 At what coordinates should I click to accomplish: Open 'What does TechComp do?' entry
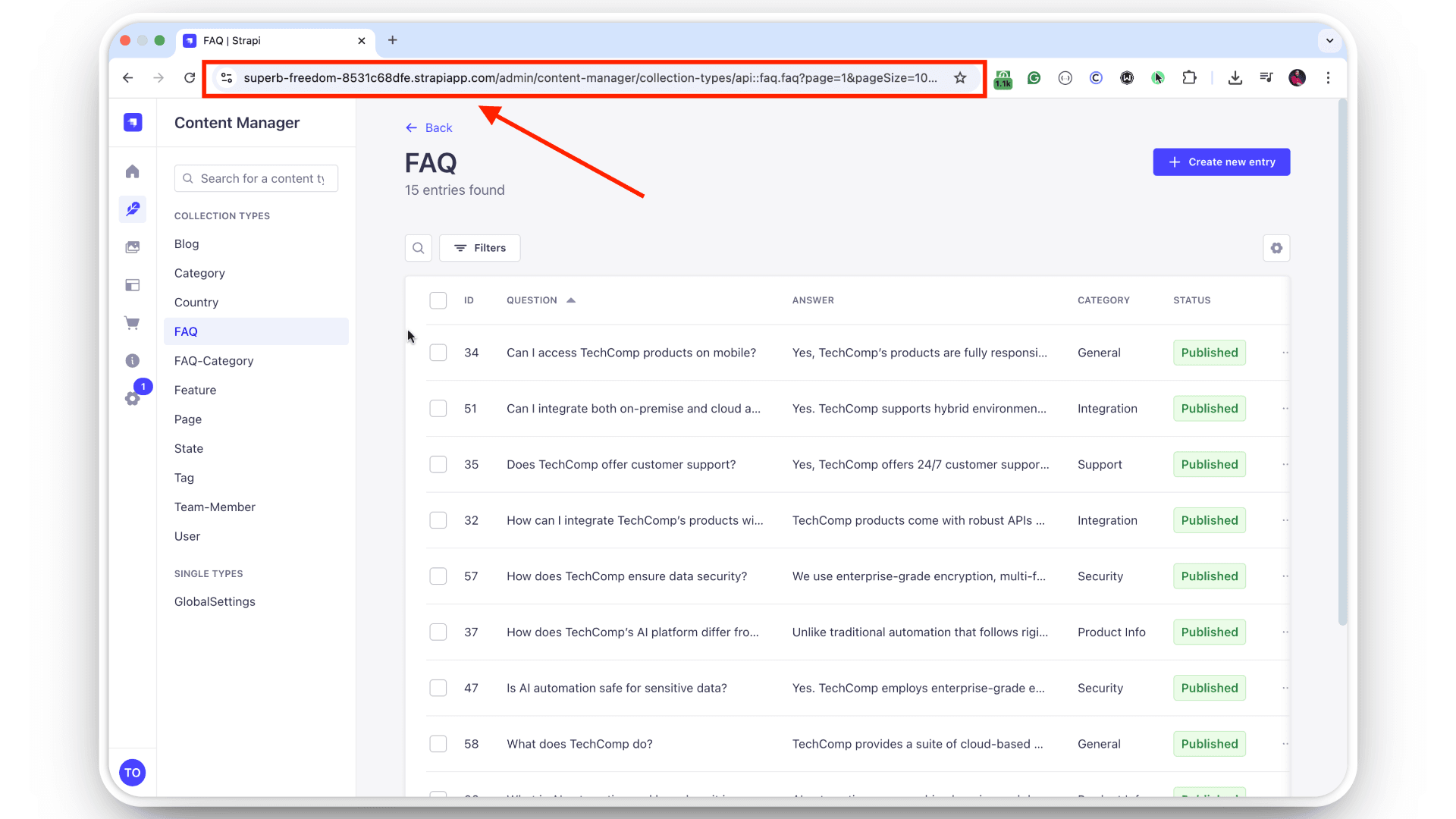point(579,745)
